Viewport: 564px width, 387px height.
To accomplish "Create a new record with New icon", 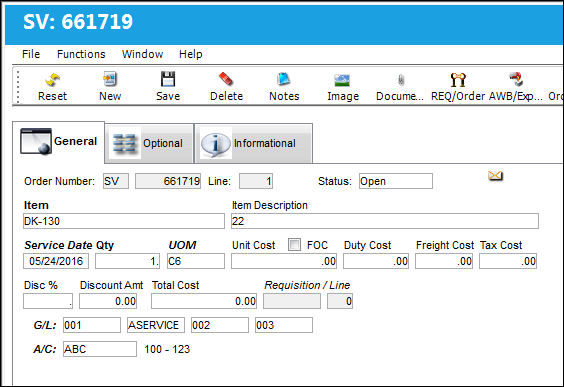I will click(x=110, y=79).
